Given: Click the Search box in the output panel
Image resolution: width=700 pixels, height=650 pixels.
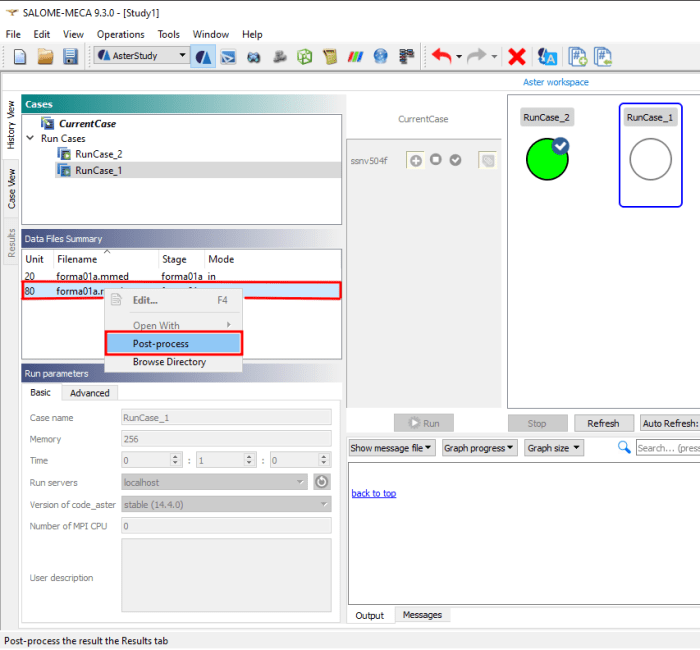Looking at the screenshot, I should 668,448.
